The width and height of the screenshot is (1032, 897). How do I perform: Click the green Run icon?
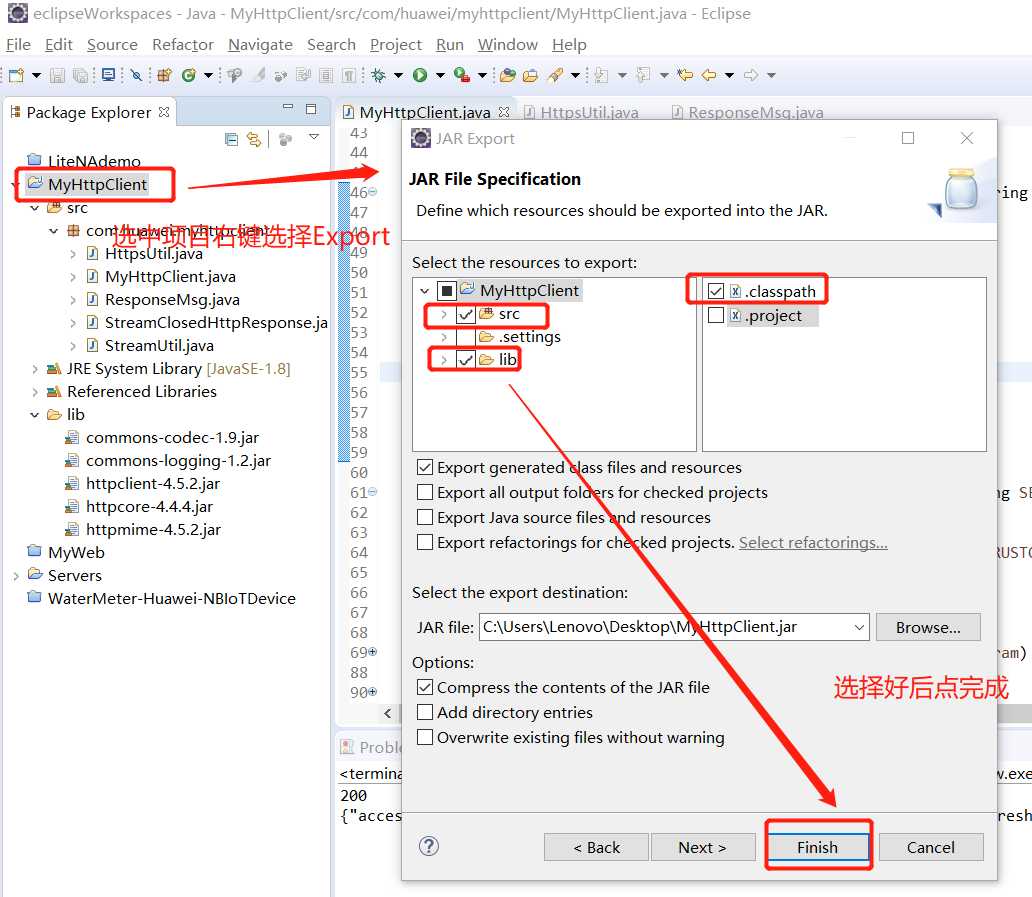(x=420, y=75)
